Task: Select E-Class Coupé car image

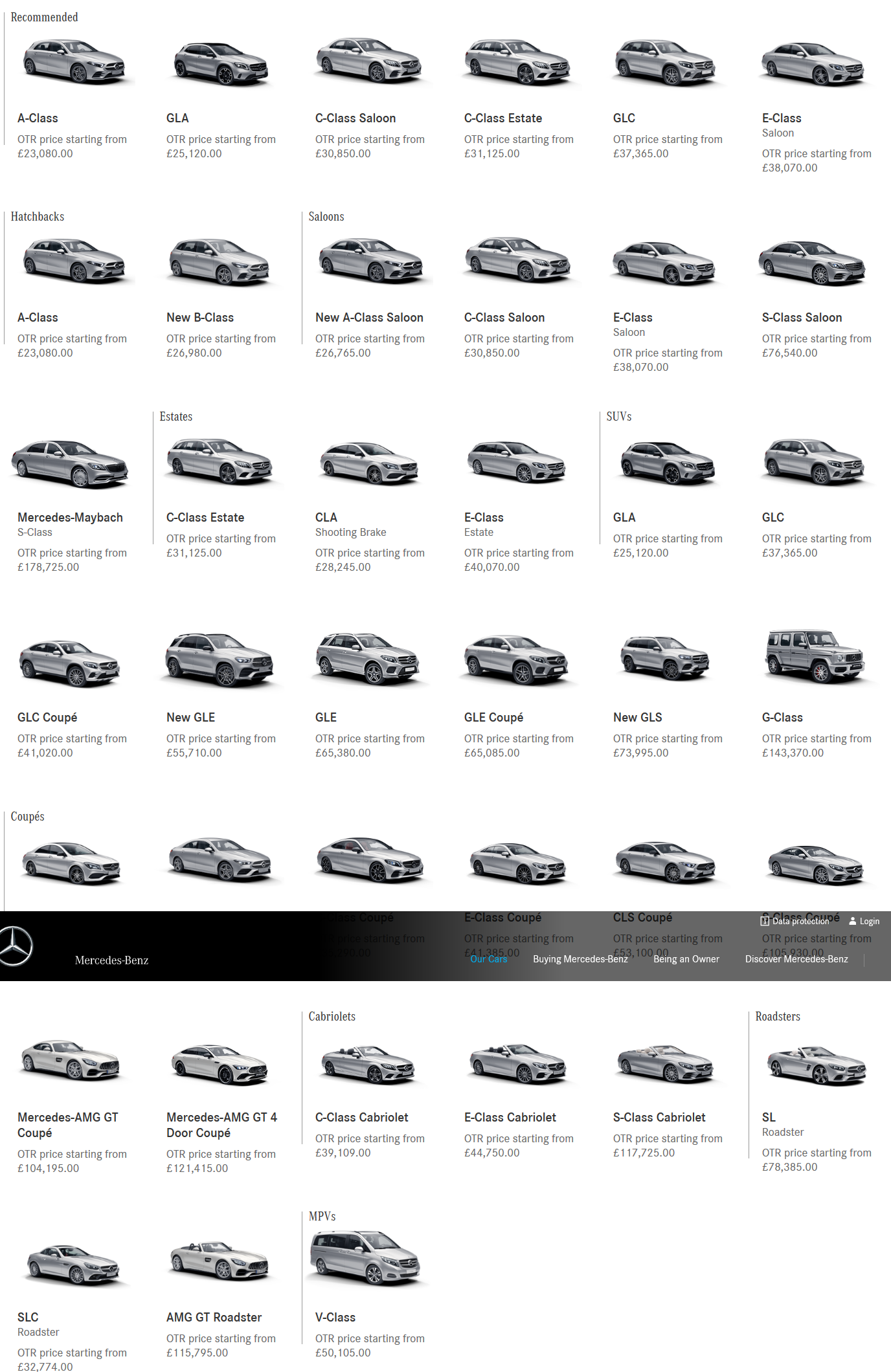Action: coord(518,863)
